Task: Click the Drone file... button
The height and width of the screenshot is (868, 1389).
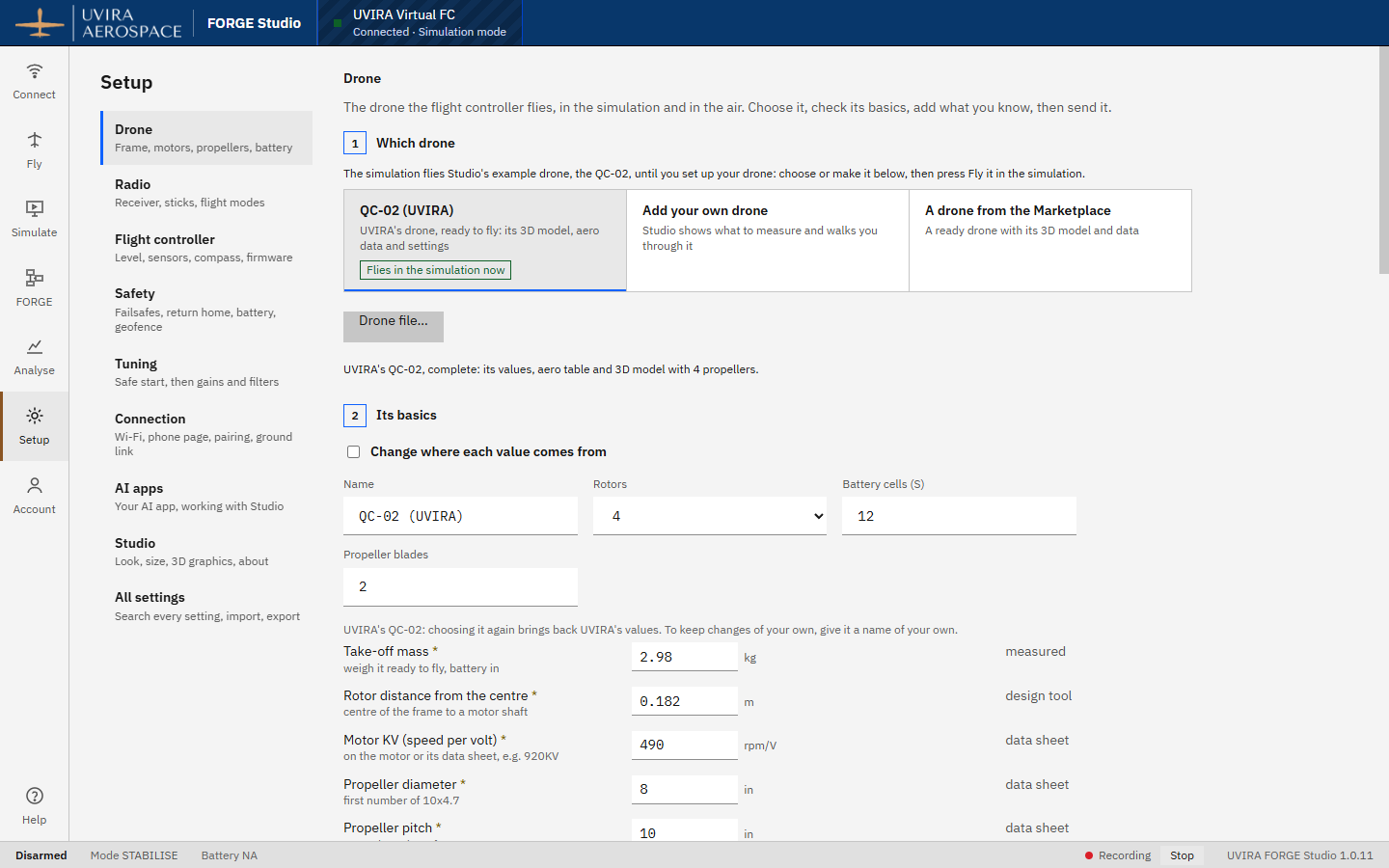Action: [394, 326]
